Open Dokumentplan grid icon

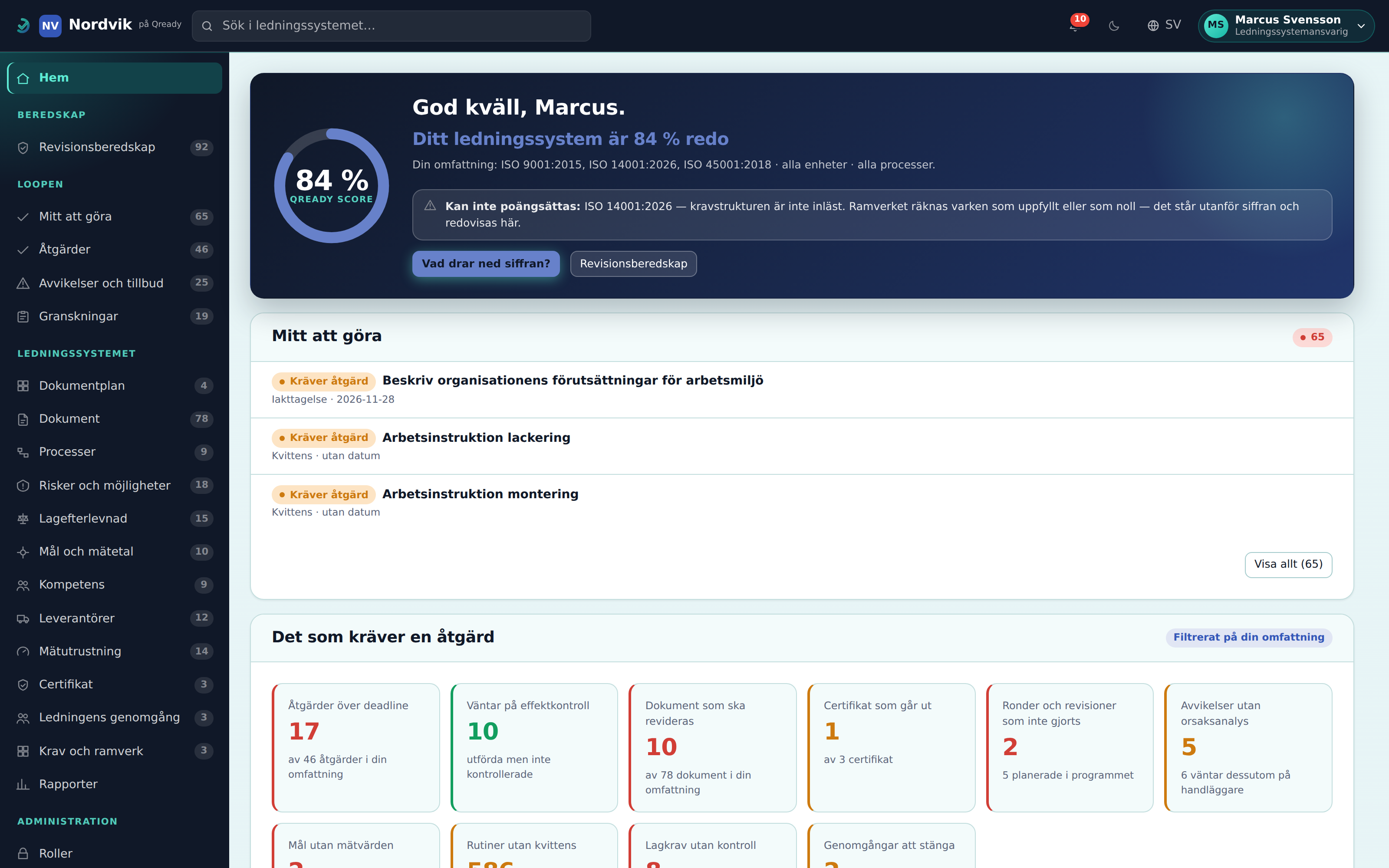click(x=23, y=386)
